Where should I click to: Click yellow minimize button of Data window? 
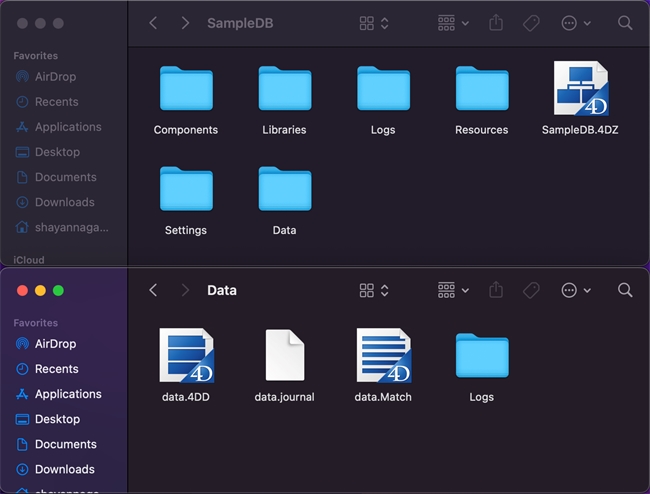[40, 291]
